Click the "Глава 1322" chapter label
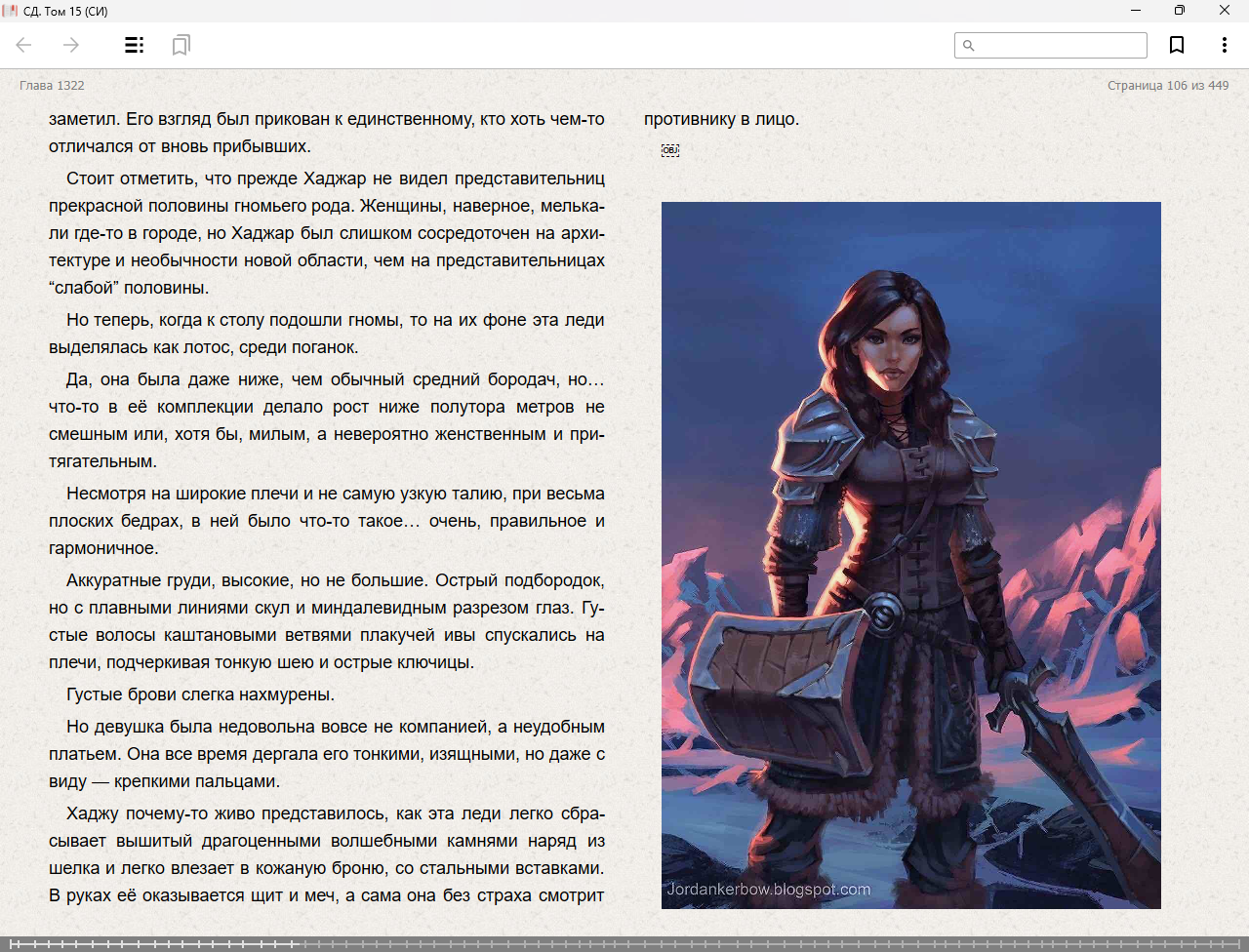The image size is (1249, 952). (x=52, y=86)
